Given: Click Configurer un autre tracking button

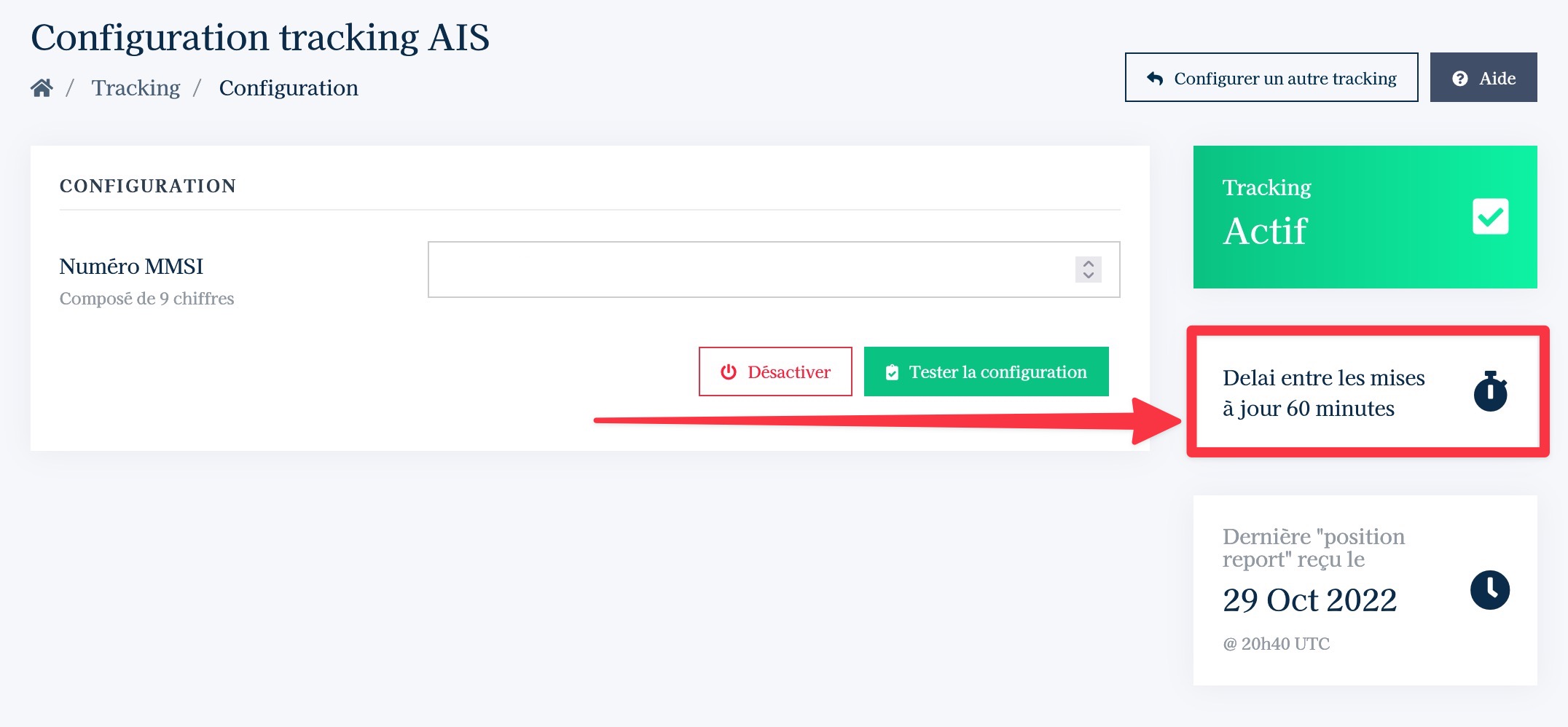Looking at the screenshot, I should click(1271, 77).
